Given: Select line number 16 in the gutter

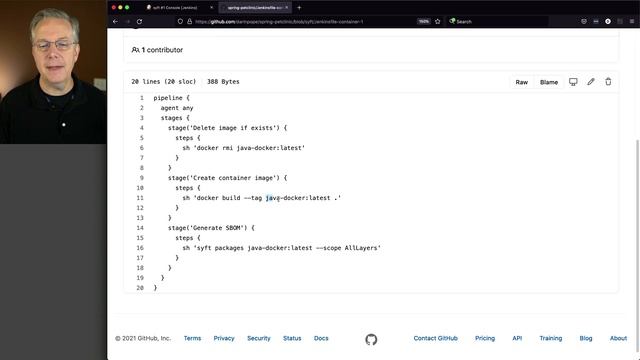Looking at the screenshot, I should (140, 248).
